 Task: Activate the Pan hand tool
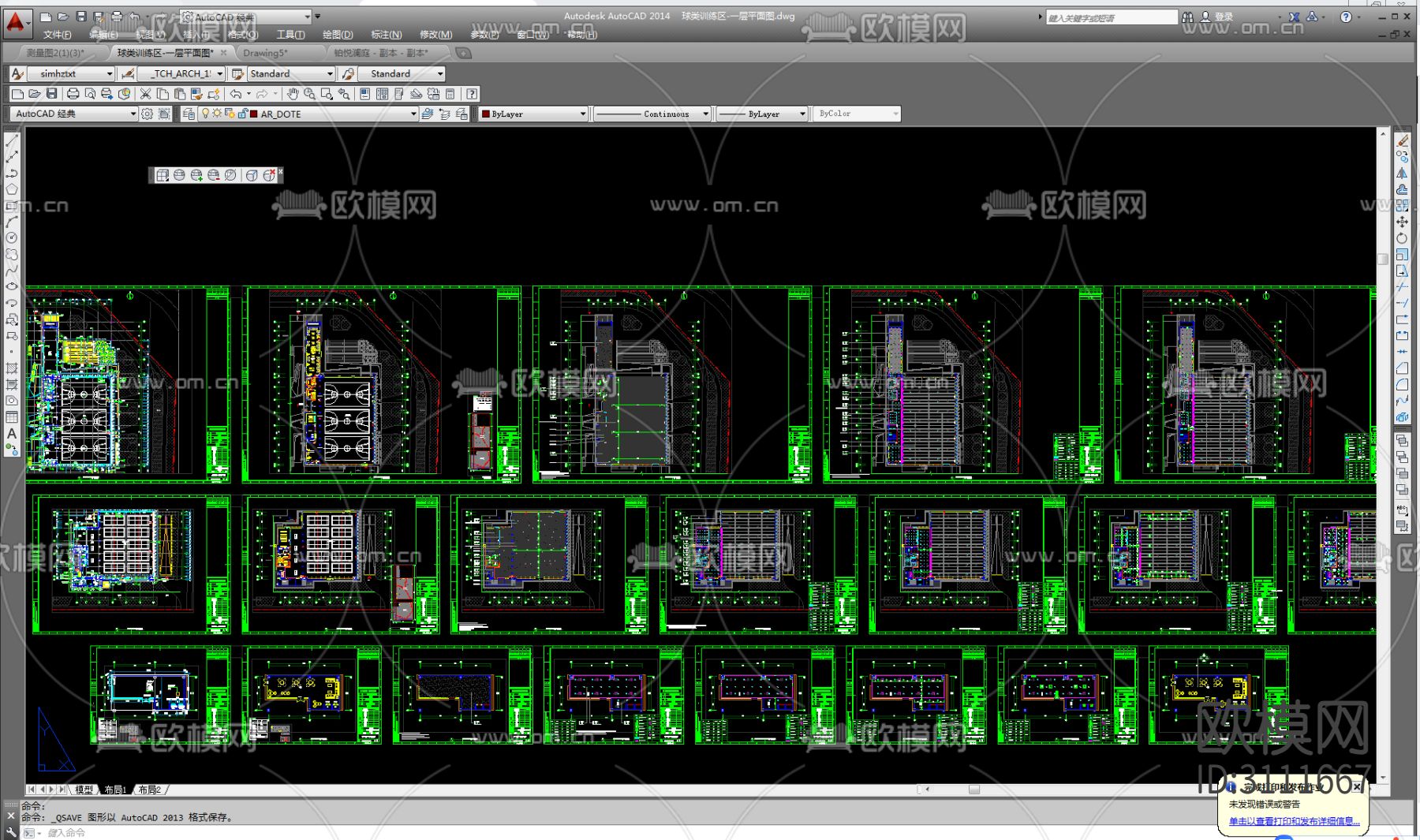click(x=293, y=94)
